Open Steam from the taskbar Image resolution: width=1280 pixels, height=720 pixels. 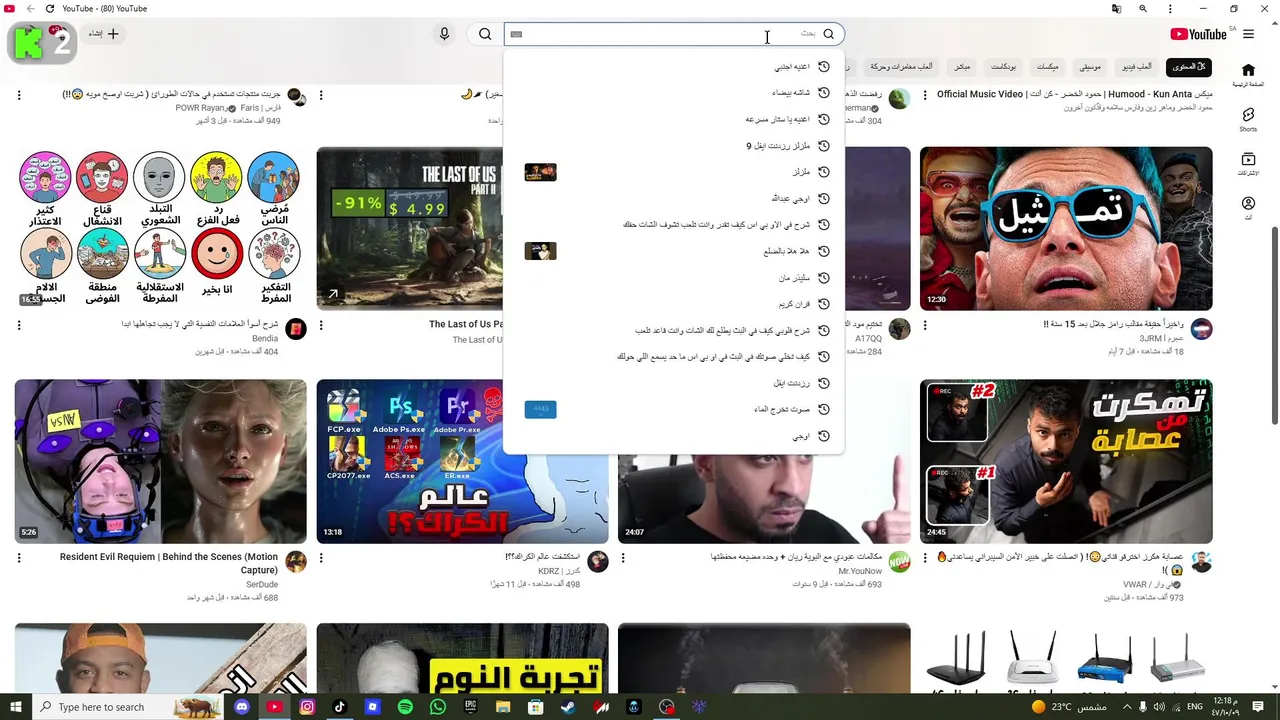569,707
